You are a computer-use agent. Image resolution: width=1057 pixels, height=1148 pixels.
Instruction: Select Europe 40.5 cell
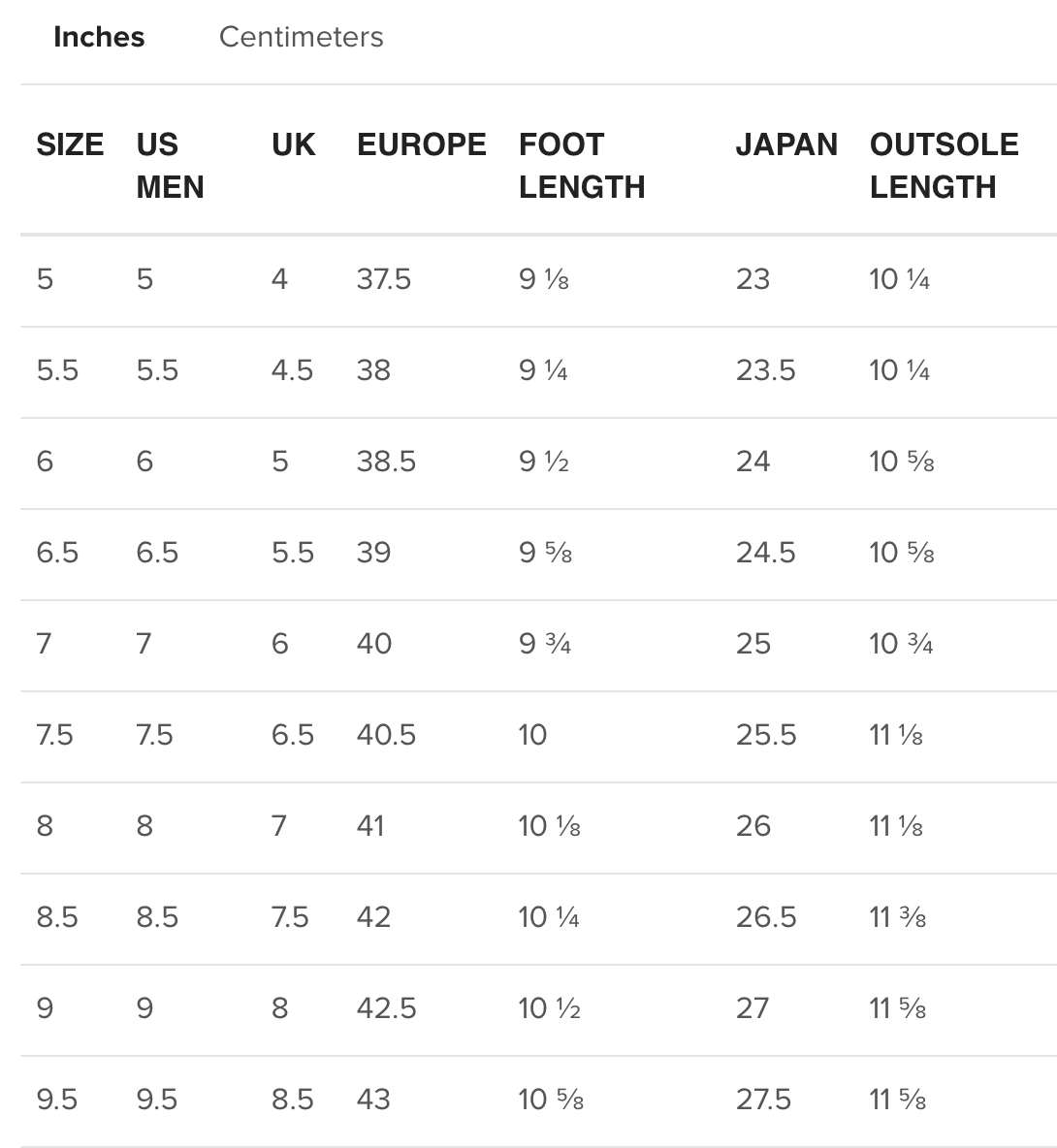(x=386, y=735)
